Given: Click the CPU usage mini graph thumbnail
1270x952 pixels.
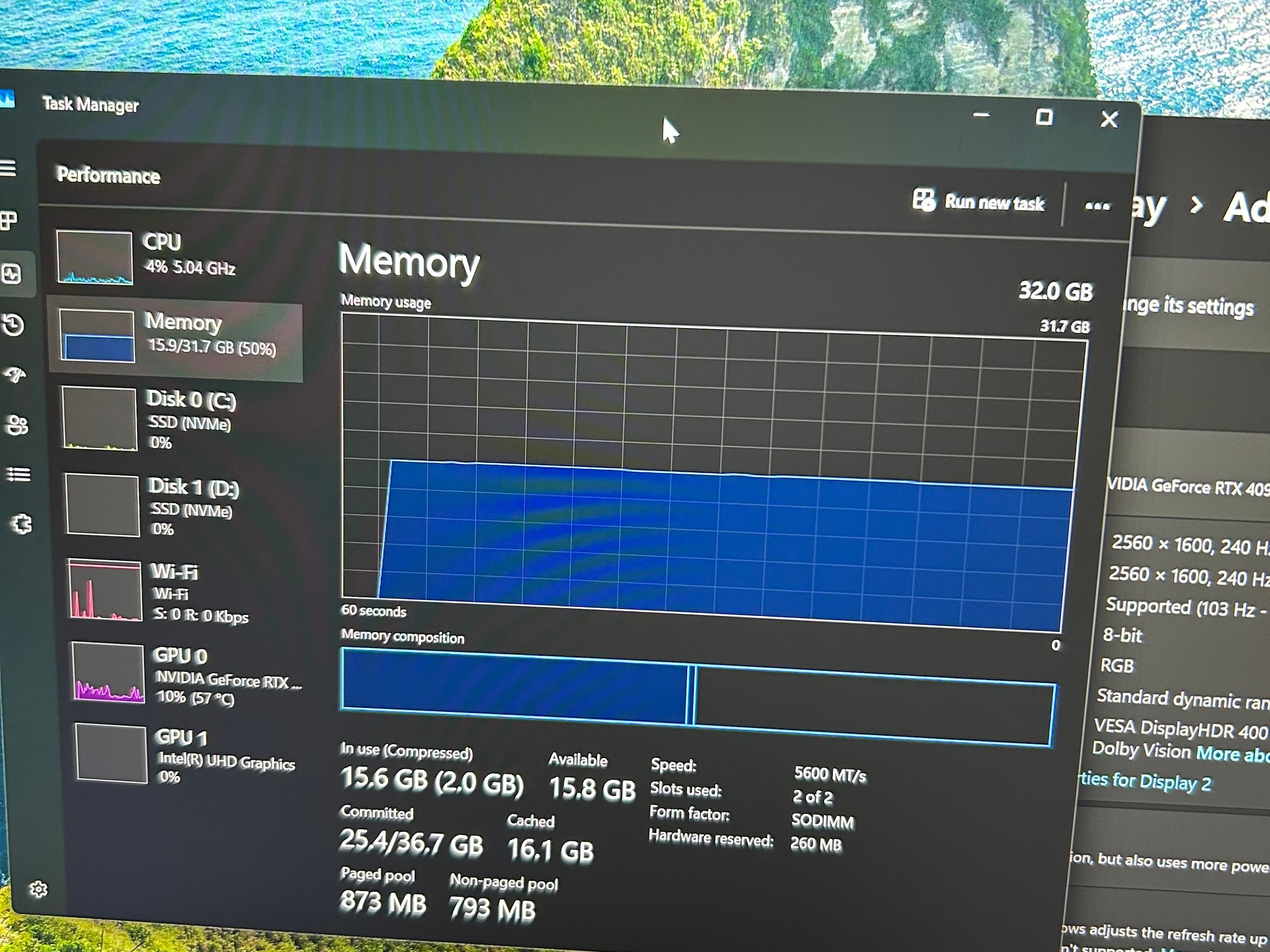Looking at the screenshot, I should tap(94, 258).
